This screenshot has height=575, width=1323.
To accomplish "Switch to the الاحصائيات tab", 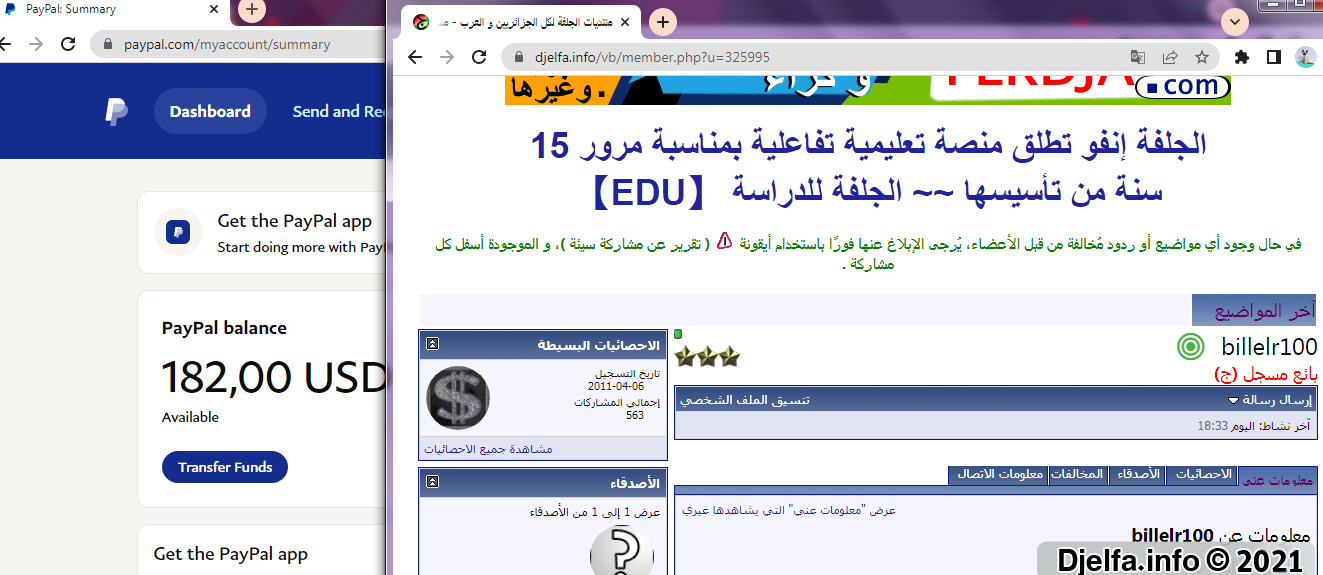I will pyautogui.click(x=1200, y=475).
